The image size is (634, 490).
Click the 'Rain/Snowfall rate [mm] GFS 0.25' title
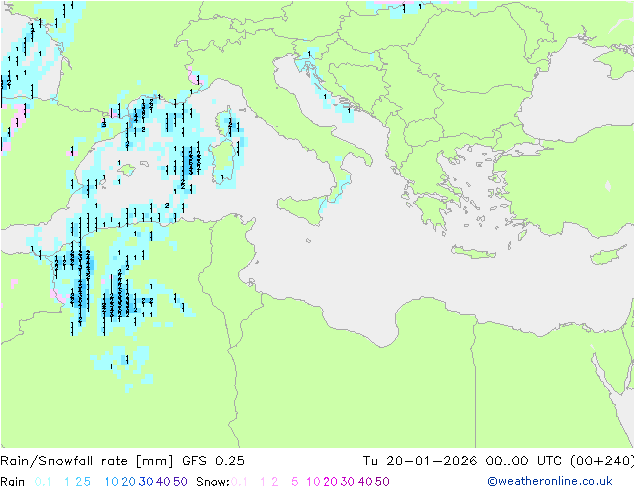[x=122, y=461]
